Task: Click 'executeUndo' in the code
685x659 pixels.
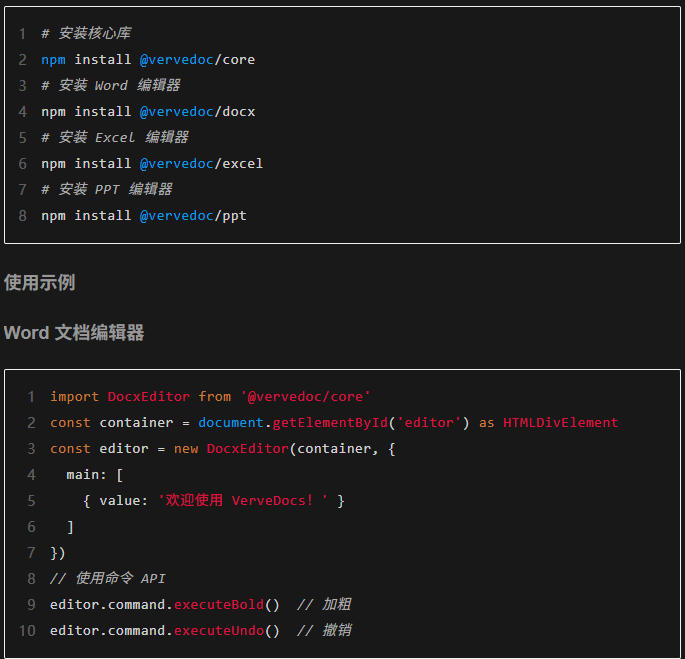Action: pos(219,631)
